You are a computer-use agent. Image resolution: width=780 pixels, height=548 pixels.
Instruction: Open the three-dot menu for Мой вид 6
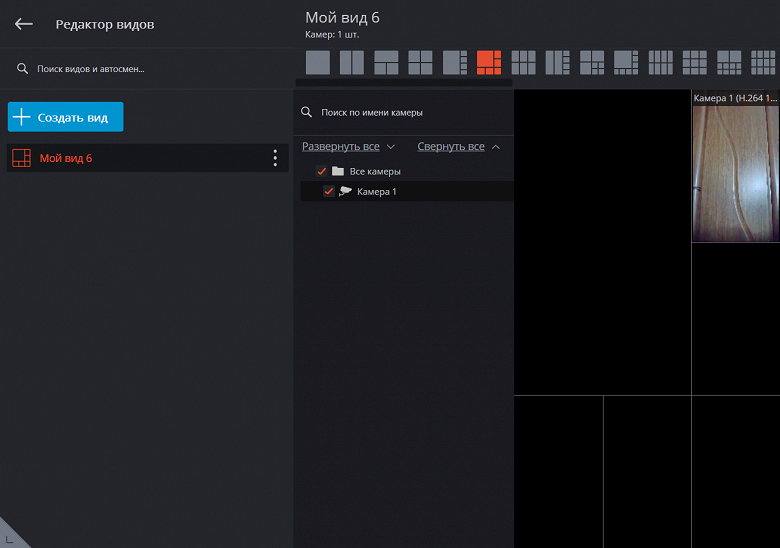click(x=275, y=158)
